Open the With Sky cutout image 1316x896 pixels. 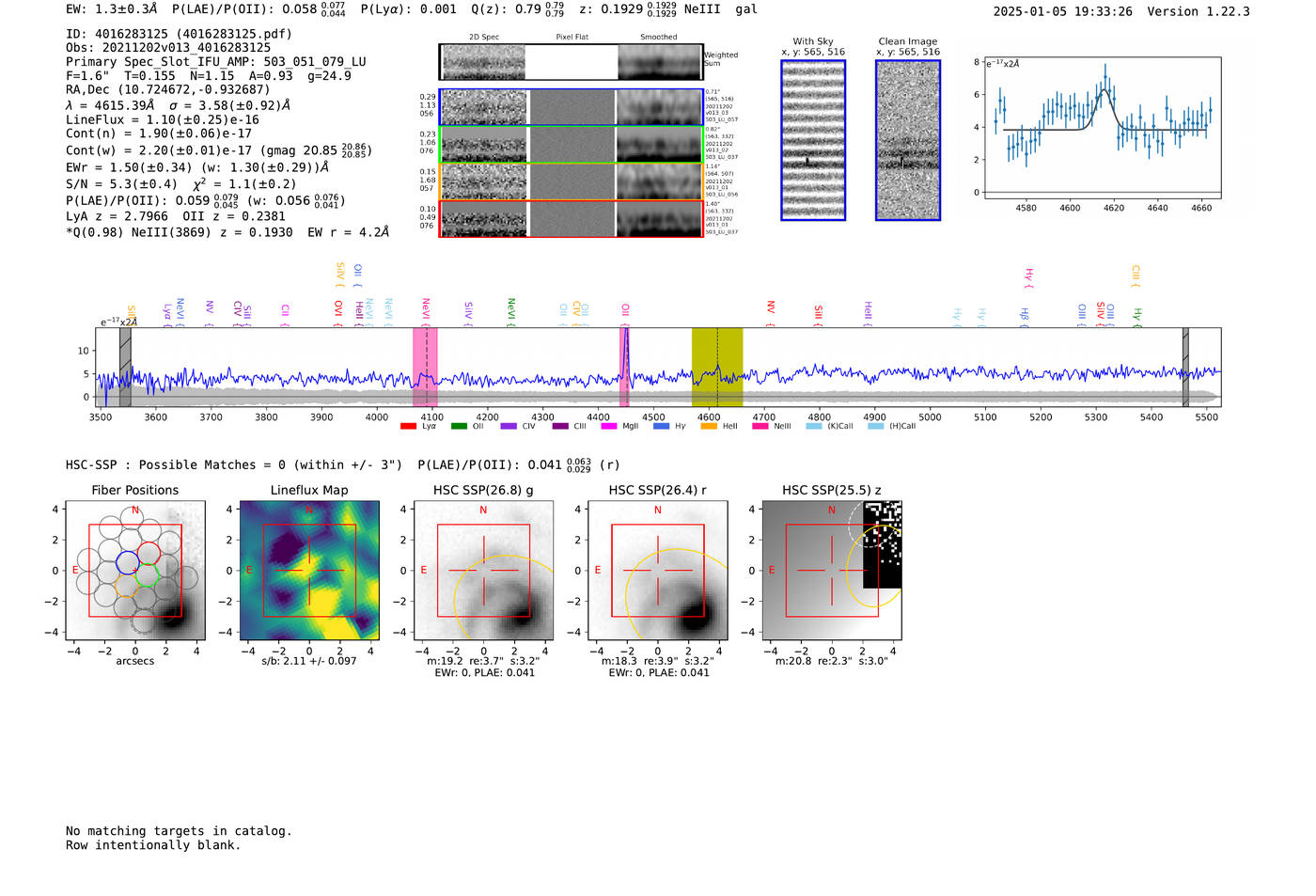813,140
